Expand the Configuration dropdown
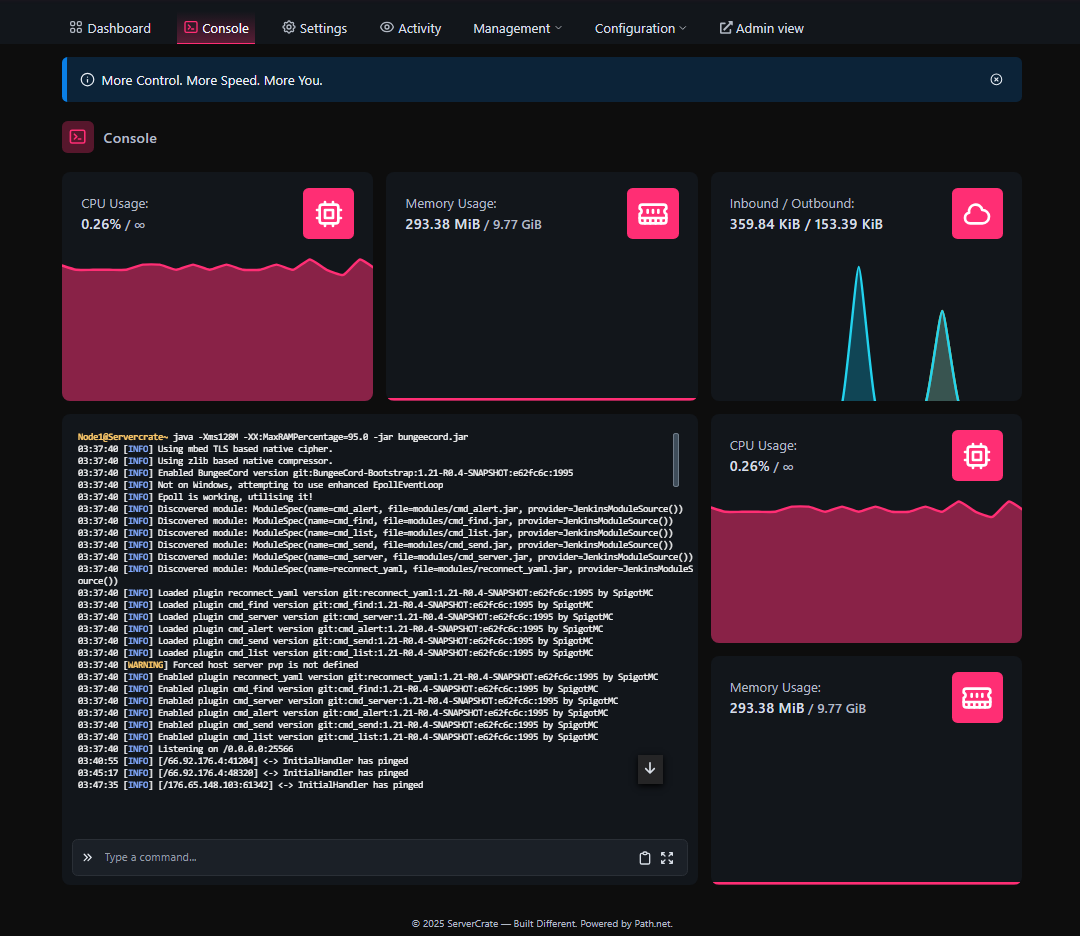Screen dimensions: 1080x936 click(x=641, y=28)
